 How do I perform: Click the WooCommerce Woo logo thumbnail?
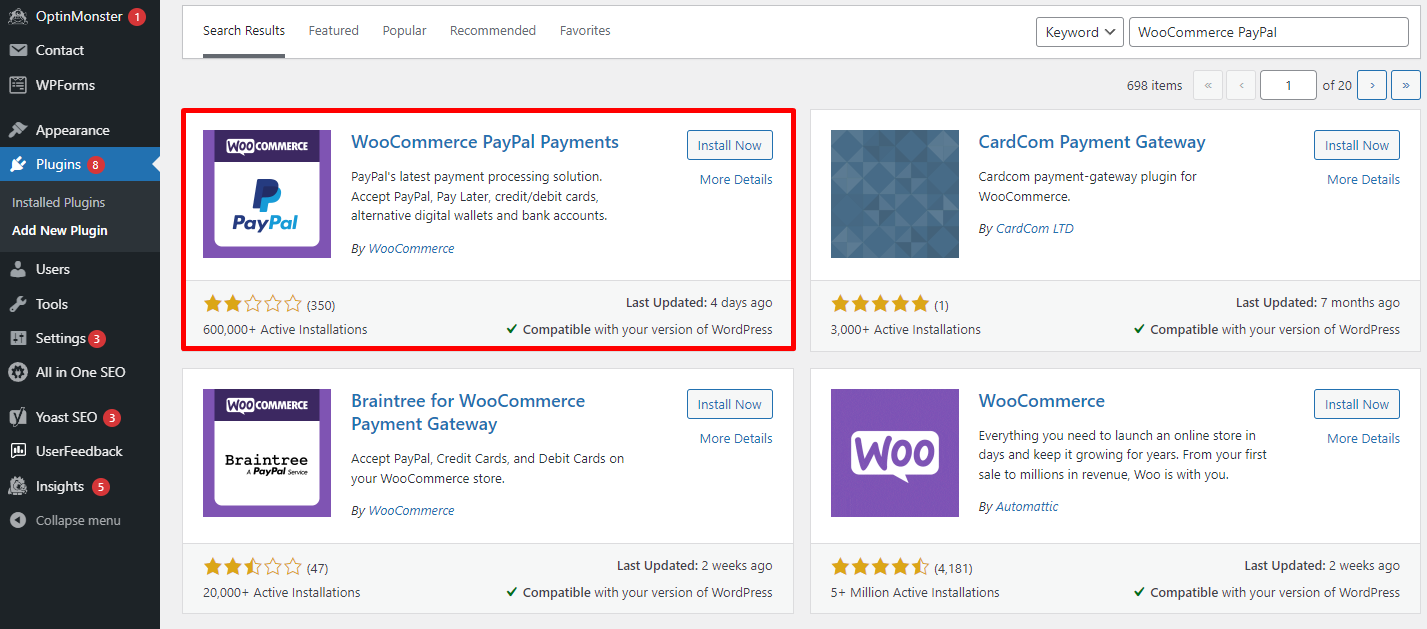895,453
